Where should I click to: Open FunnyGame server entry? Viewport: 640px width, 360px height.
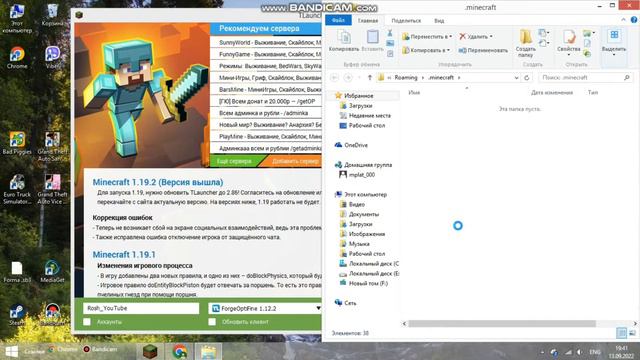pyautogui.click(x=266, y=54)
